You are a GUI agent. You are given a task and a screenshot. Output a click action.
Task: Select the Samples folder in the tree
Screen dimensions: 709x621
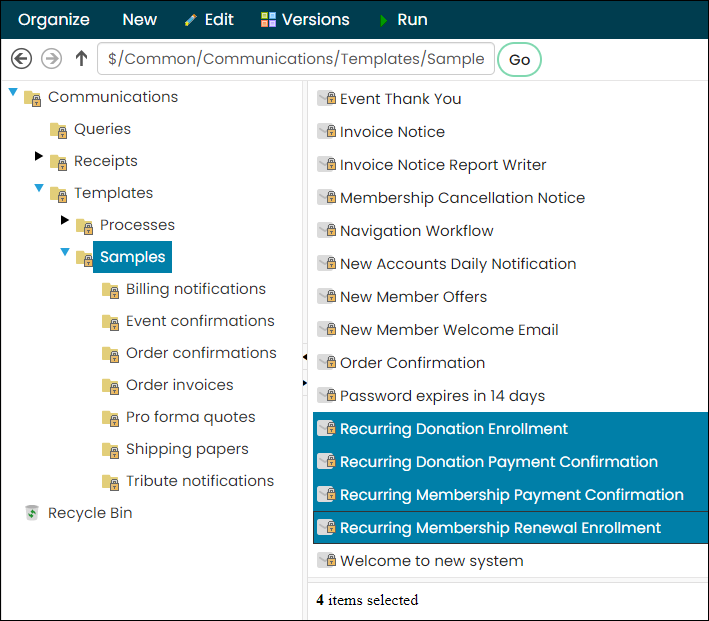[x=132, y=257]
